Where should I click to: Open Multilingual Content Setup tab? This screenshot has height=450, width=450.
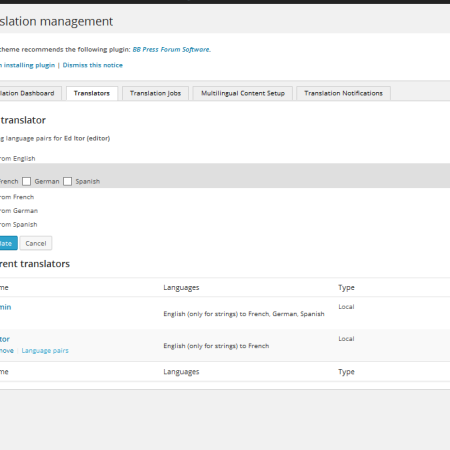click(x=243, y=93)
